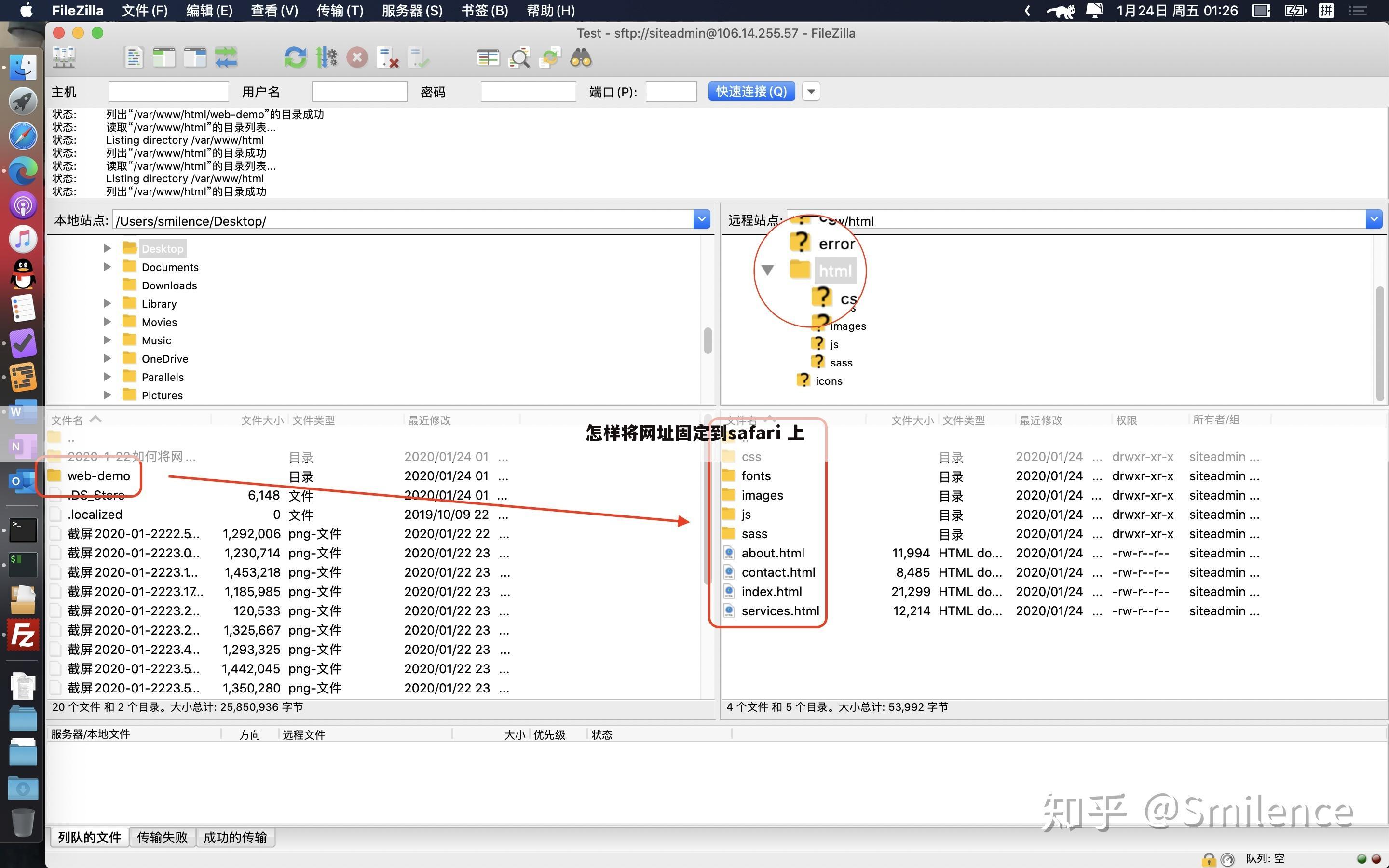
Task: Toggle the remote directory tree view
Action: [x=195, y=58]
